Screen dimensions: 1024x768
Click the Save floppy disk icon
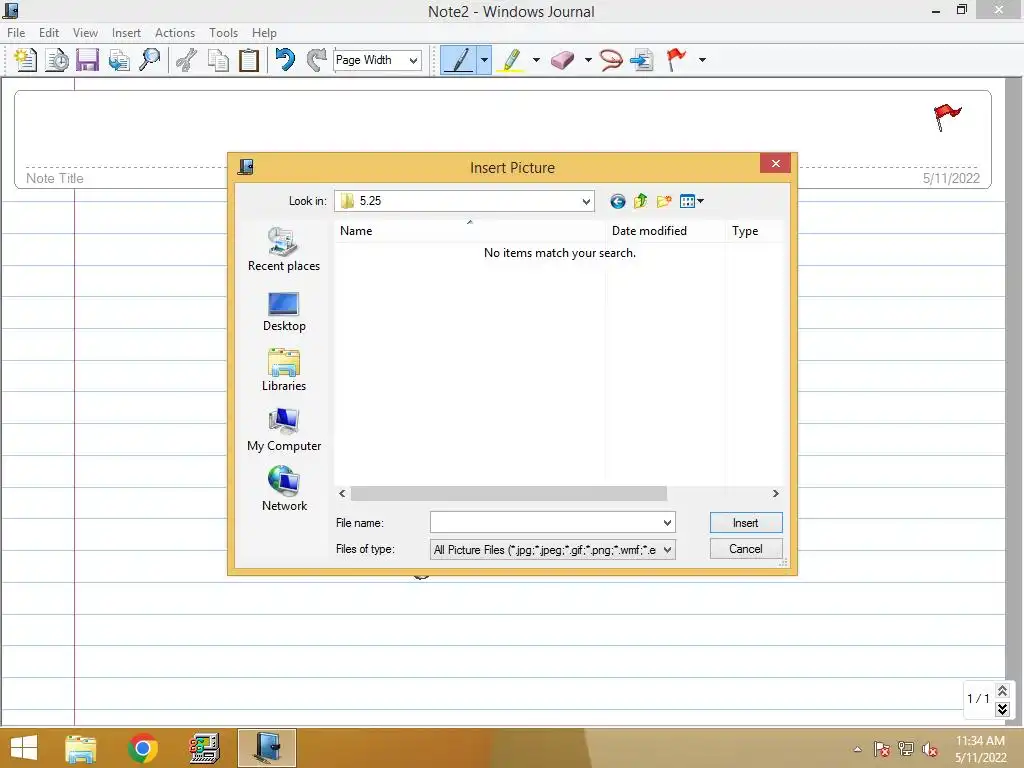(x=88, y=60)
